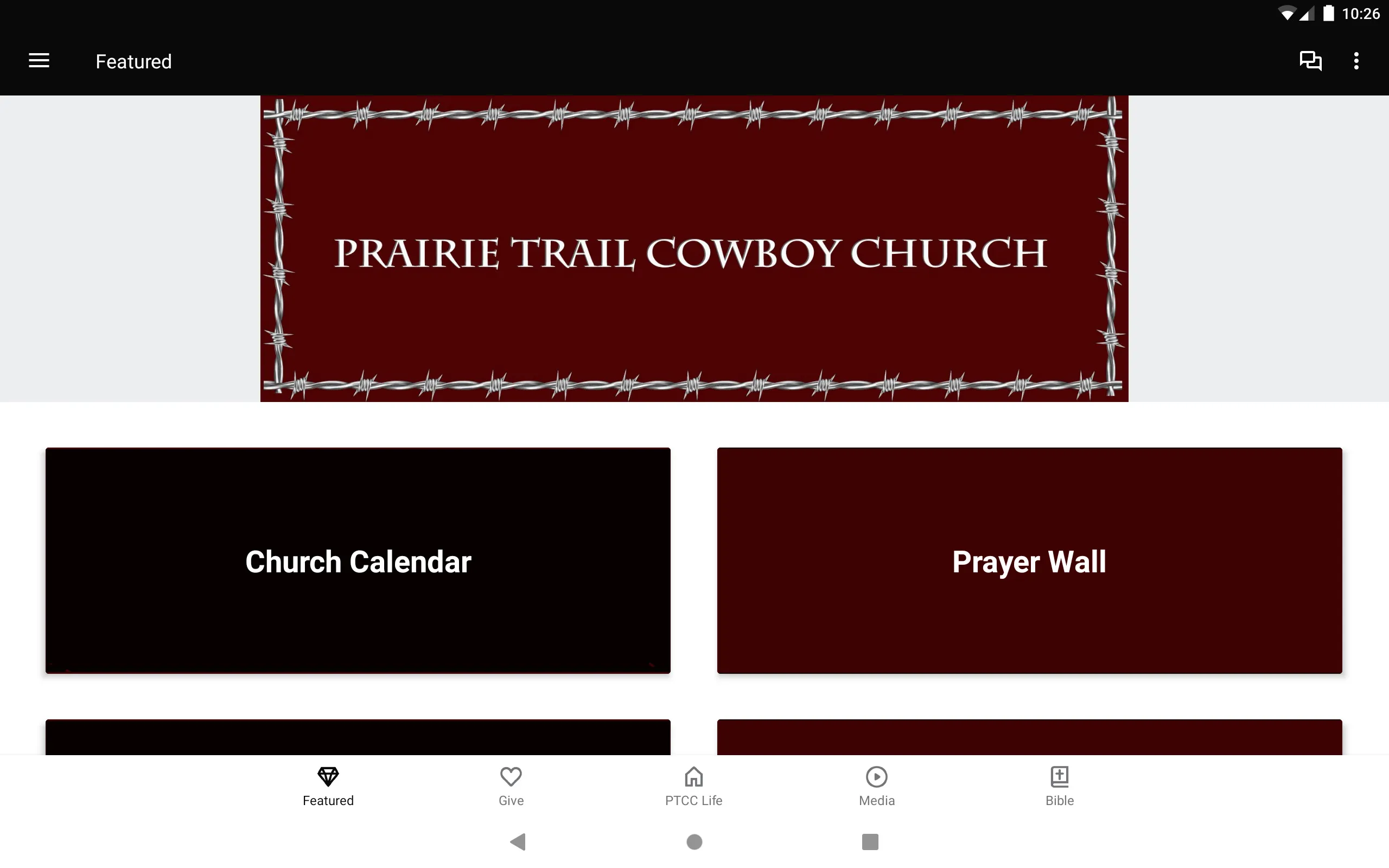The image size is (1389, 868).
Task: Tap the home circle navigation button
Action: coord(694,841)
